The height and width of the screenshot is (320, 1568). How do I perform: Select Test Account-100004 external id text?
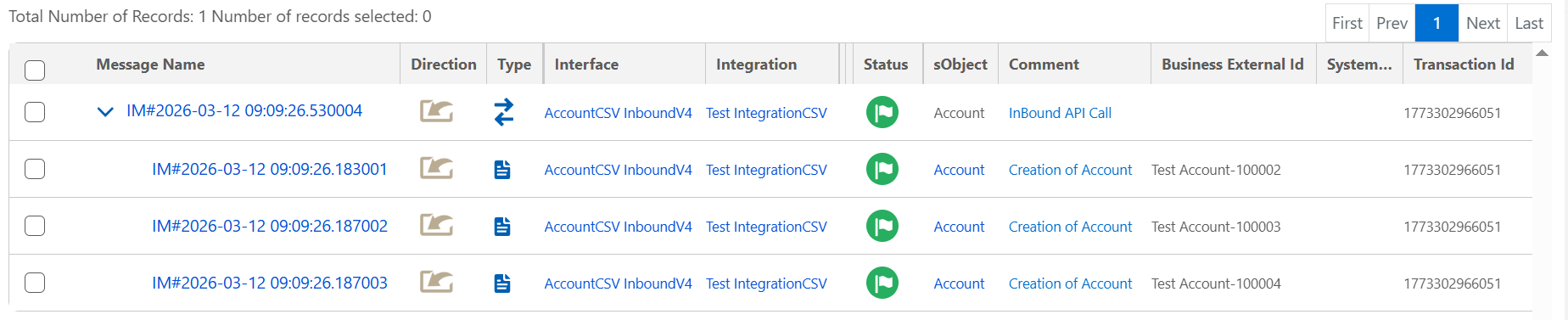1216,284
